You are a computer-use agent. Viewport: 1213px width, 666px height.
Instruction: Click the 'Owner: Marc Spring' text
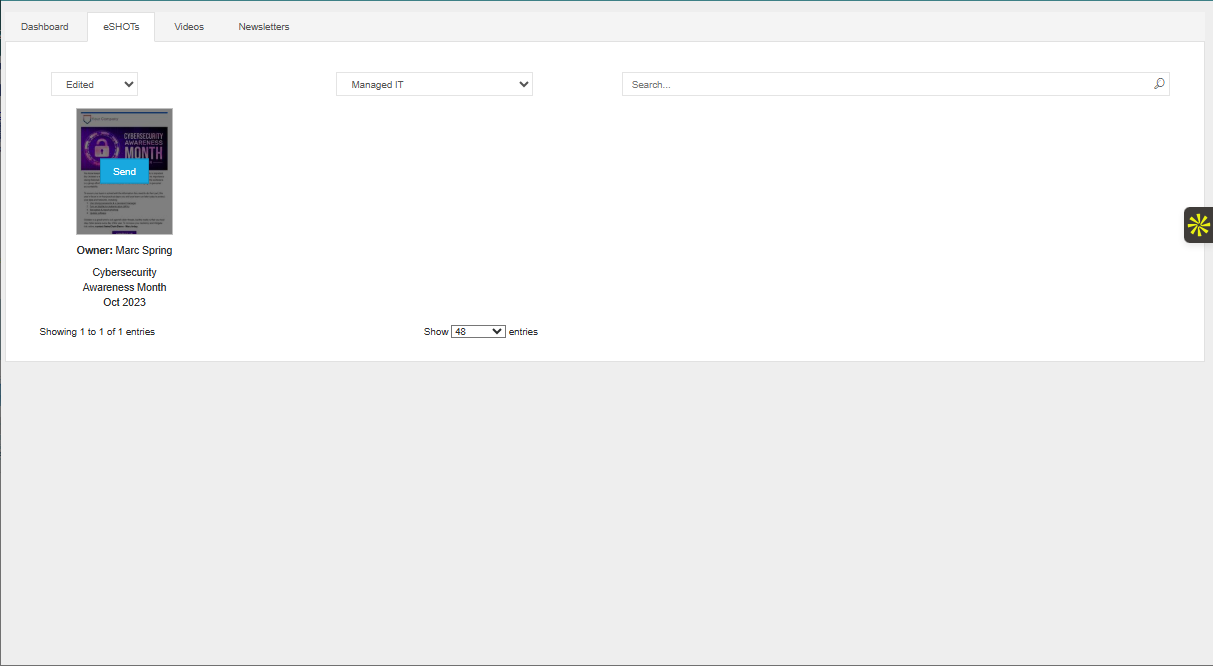pyautogui.click(x=124, y=250)
